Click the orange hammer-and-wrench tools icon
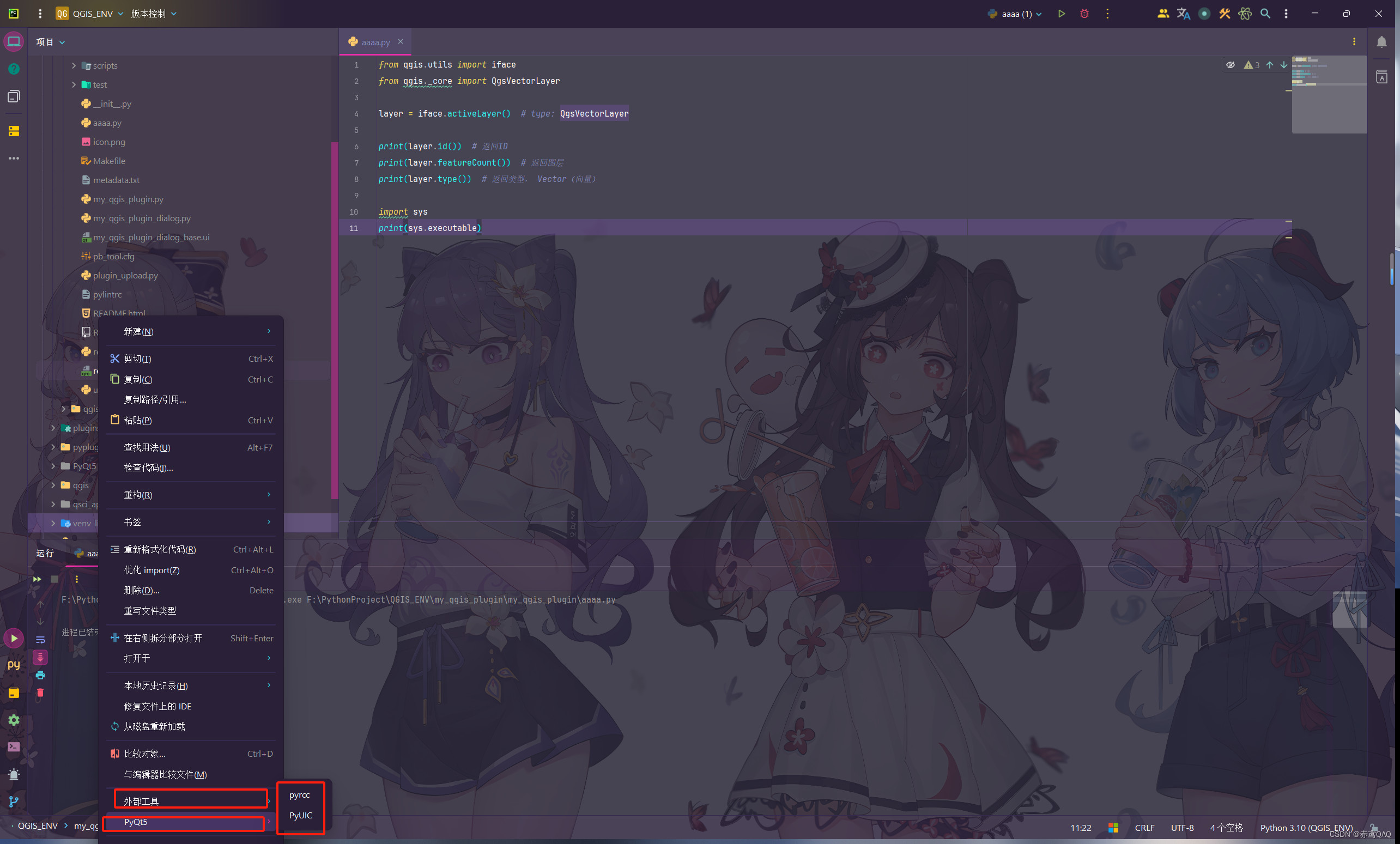This screenshot has width=1400, height=844. 1225,14
